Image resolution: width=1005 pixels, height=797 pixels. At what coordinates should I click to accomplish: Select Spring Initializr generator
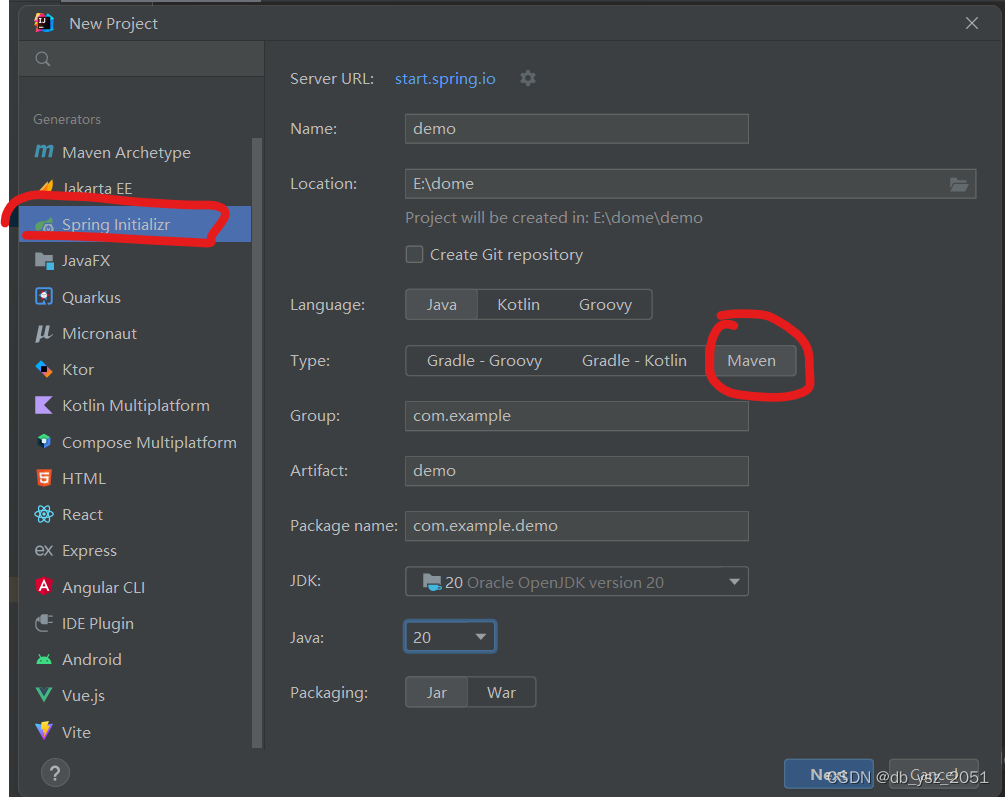coord(135,224)
